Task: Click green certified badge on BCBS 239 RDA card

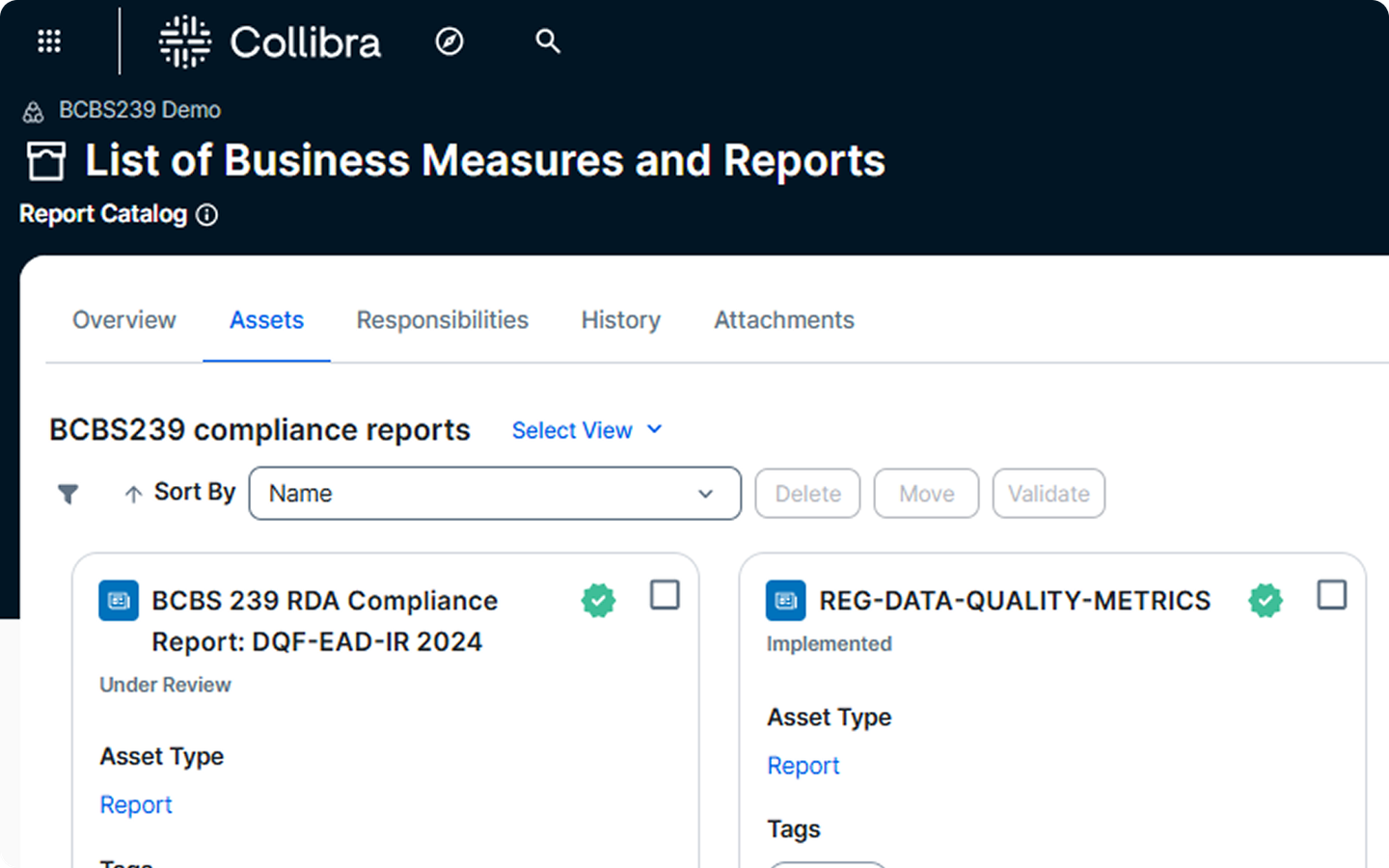Action: (598, 601)
